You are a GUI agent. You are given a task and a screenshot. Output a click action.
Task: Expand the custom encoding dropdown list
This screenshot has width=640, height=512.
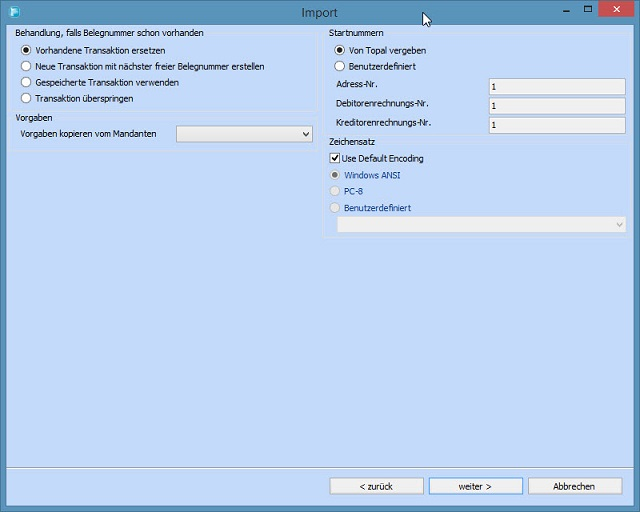[x=482, y=226]
